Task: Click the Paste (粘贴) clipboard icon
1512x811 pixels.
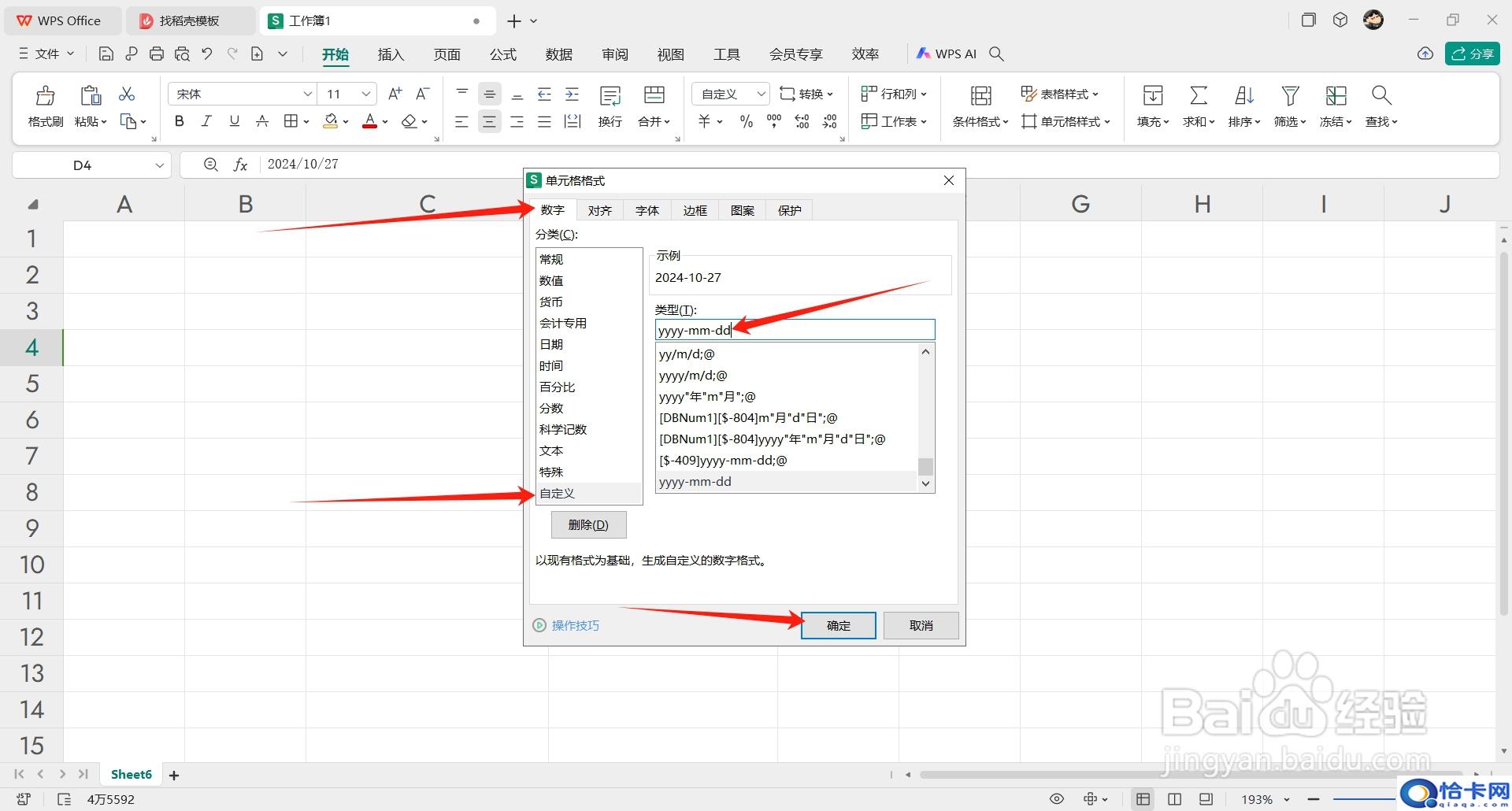Action: [91, 95]
